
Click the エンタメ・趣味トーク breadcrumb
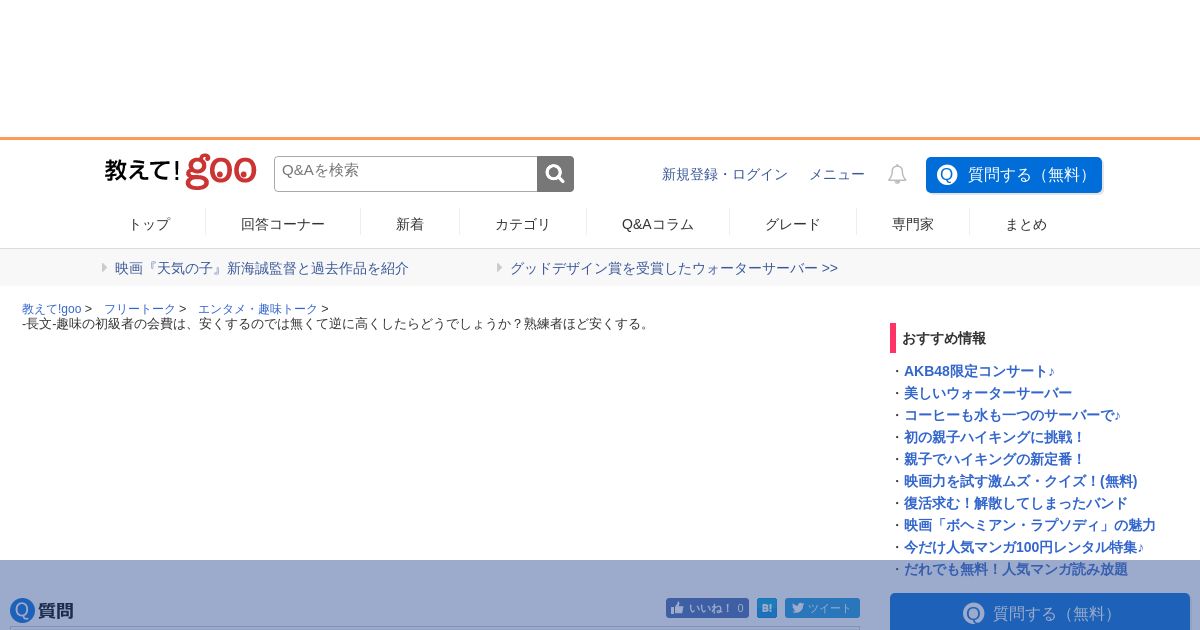click(258, 309)
